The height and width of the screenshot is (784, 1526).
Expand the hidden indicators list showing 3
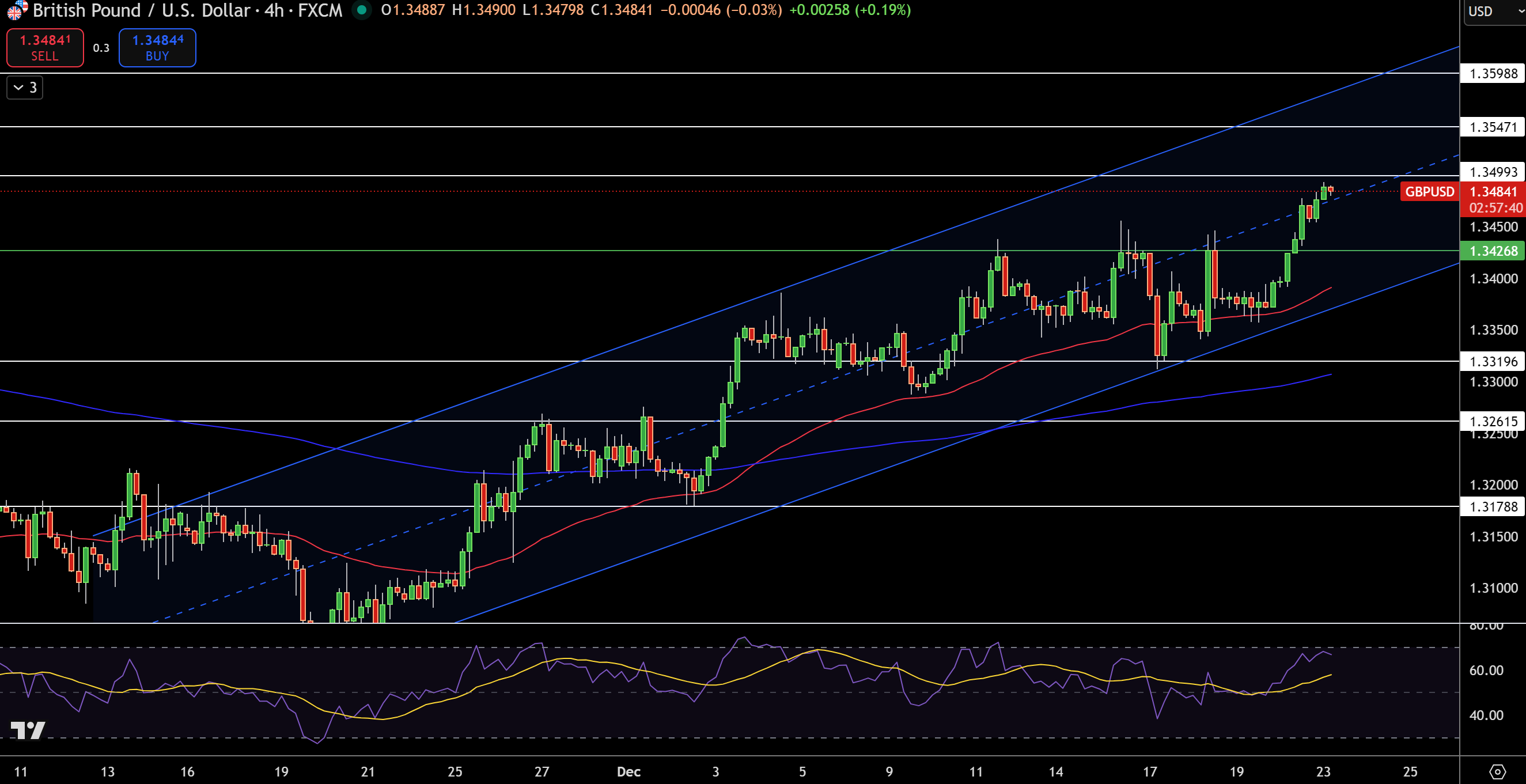pyautogui.click(x=24, y=87)
